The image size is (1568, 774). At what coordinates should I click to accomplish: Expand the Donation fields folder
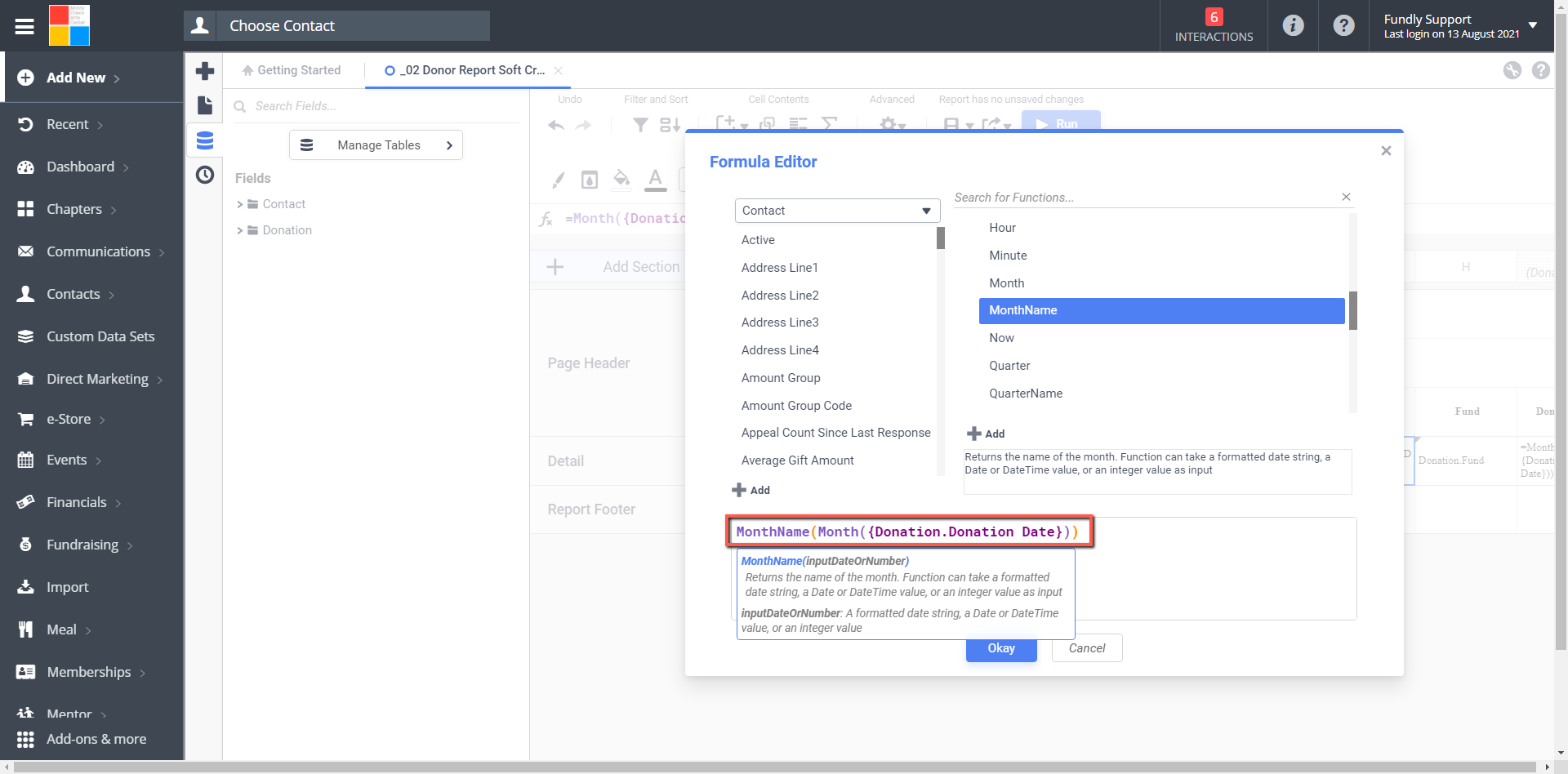pyautogui.click(x=240, y=230)
